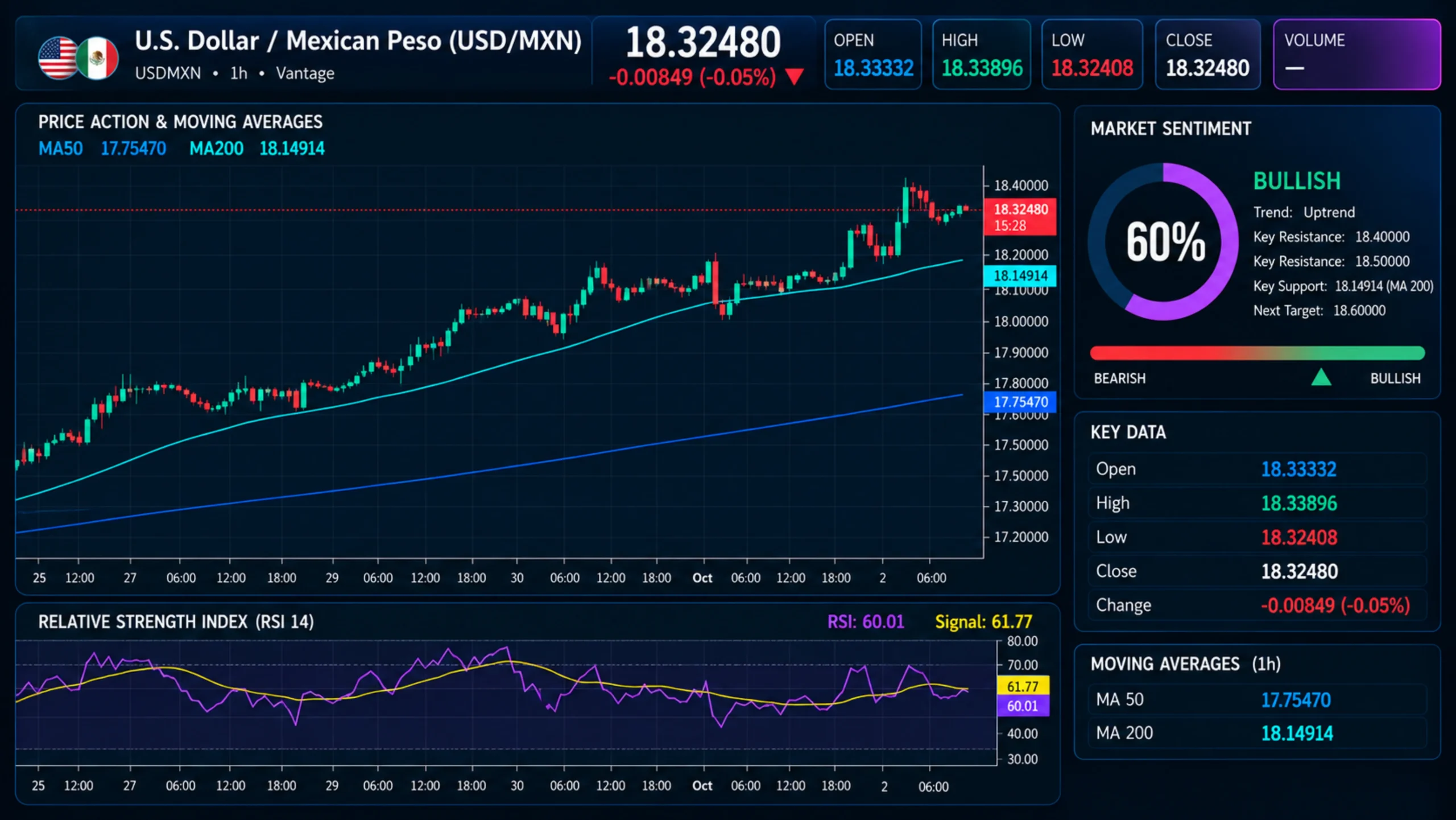Click the Next Target 18.60000 line
Image resolution: width=1456 pixels, height=820 pixels.
(x=1319, y=310)
